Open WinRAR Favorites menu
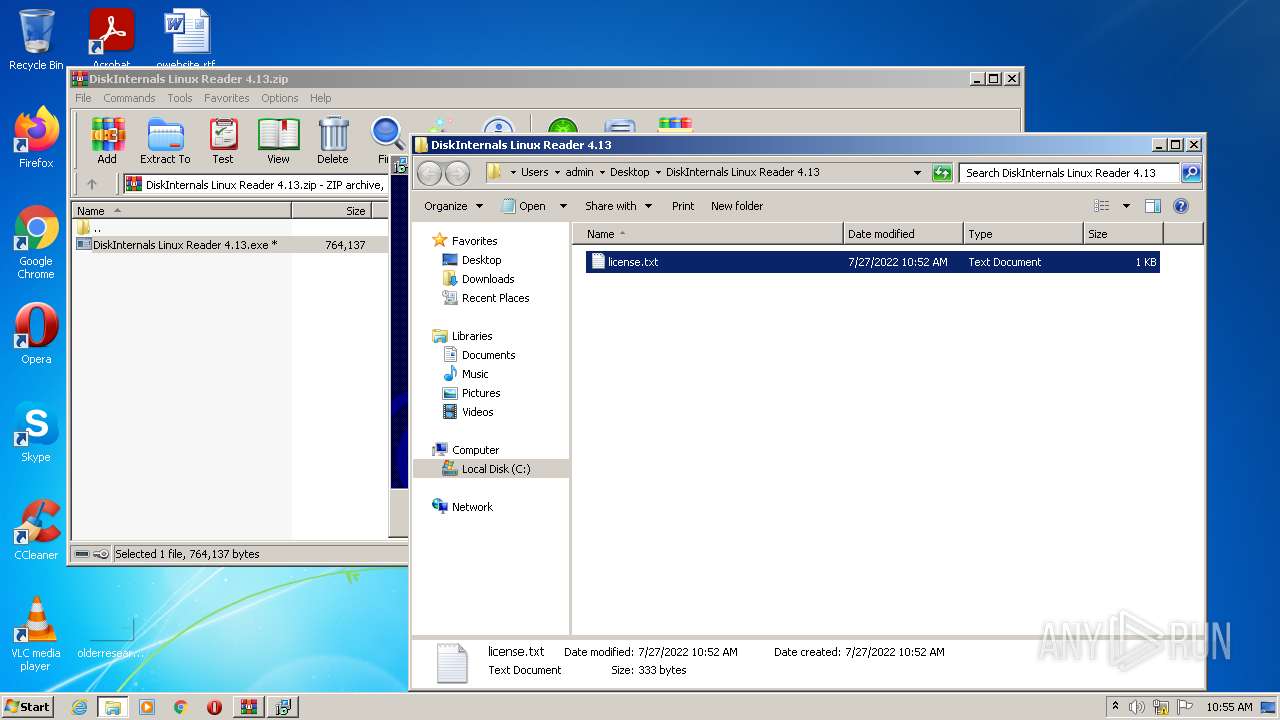This screenshot has height=720, width=1280. tap(227, 98)
